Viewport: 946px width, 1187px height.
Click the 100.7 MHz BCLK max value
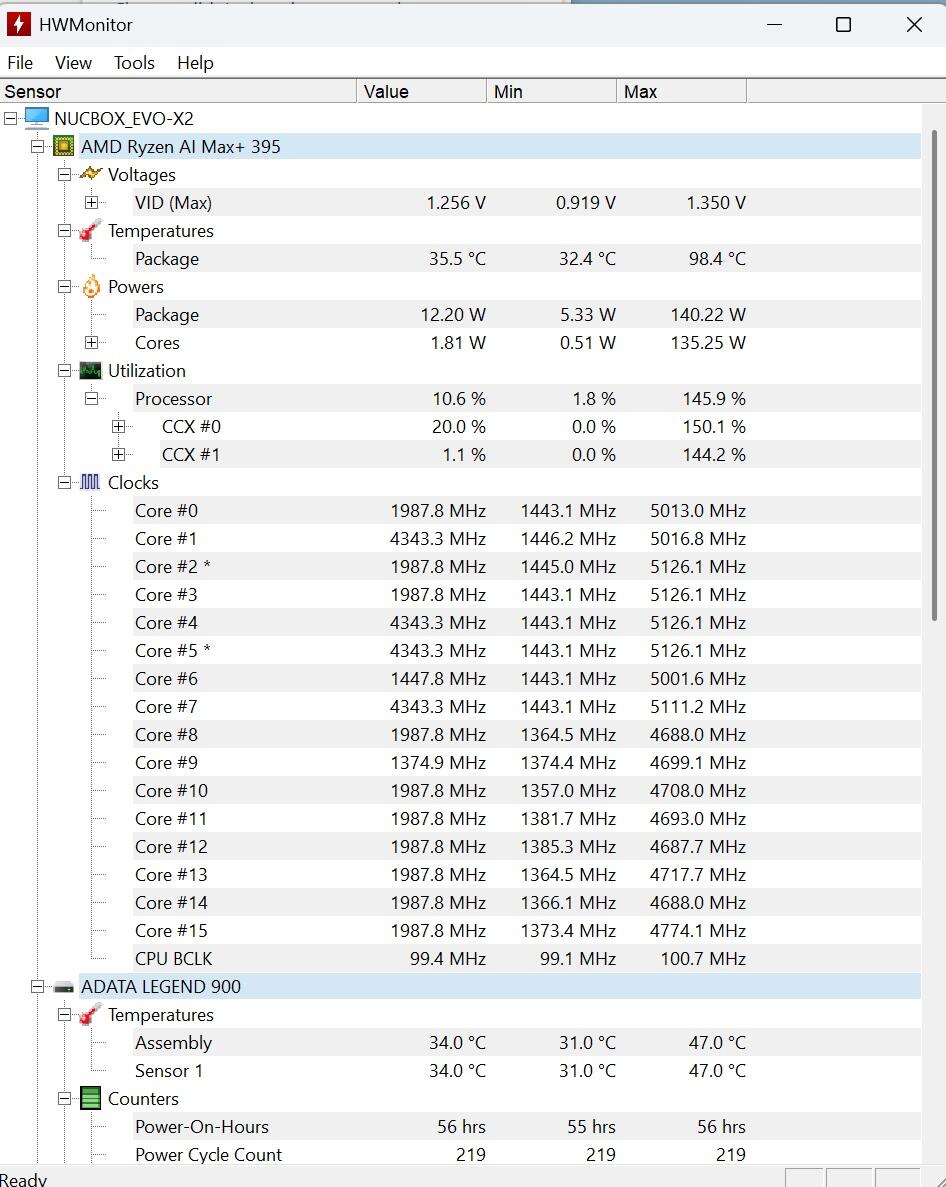click(x=703, y=958)
